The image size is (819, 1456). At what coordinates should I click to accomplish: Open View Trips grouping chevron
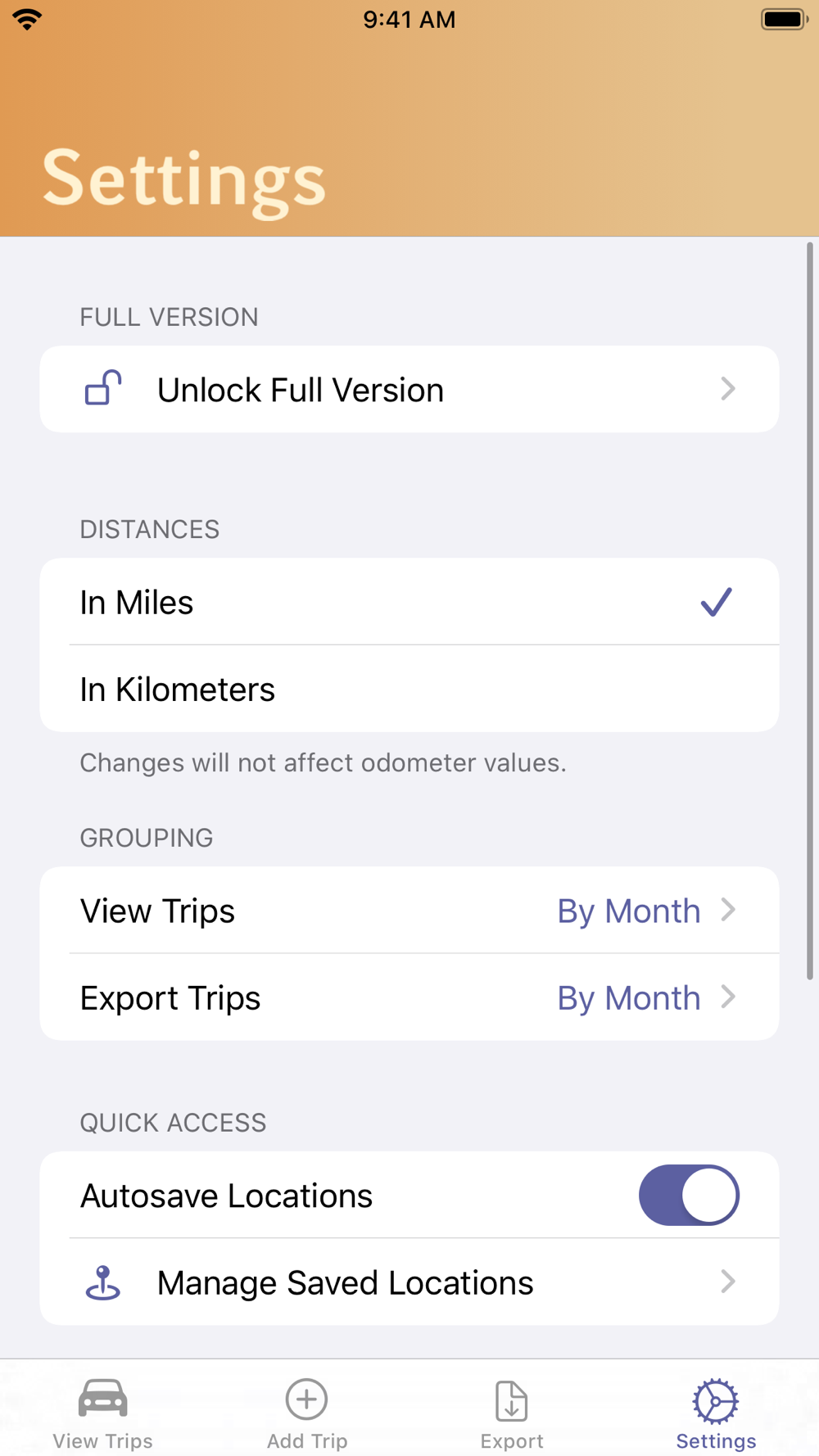pyautogui.click(x=728, y=910)
